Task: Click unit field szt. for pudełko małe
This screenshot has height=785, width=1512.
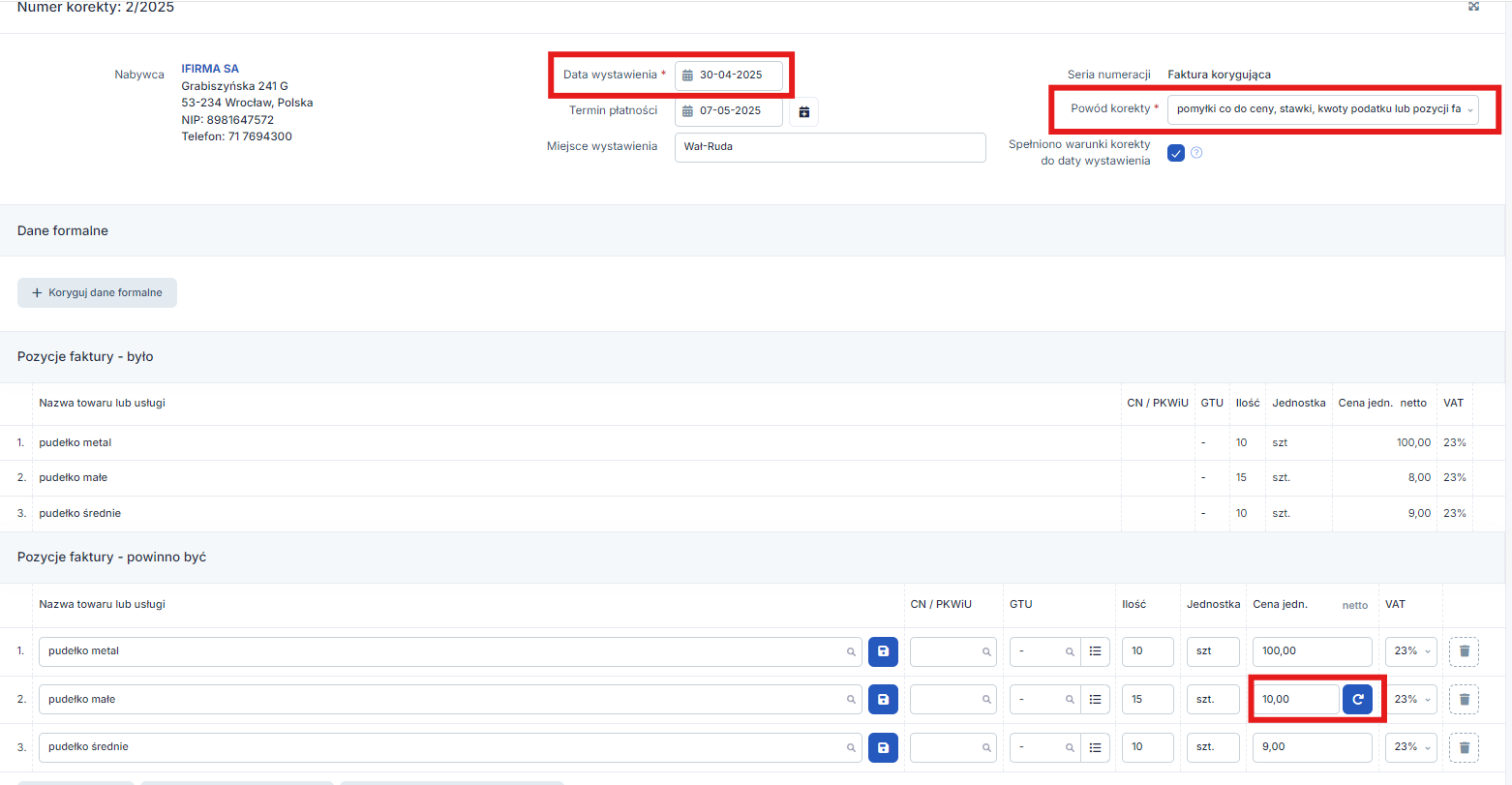Action: click(x=1213, y=699)
